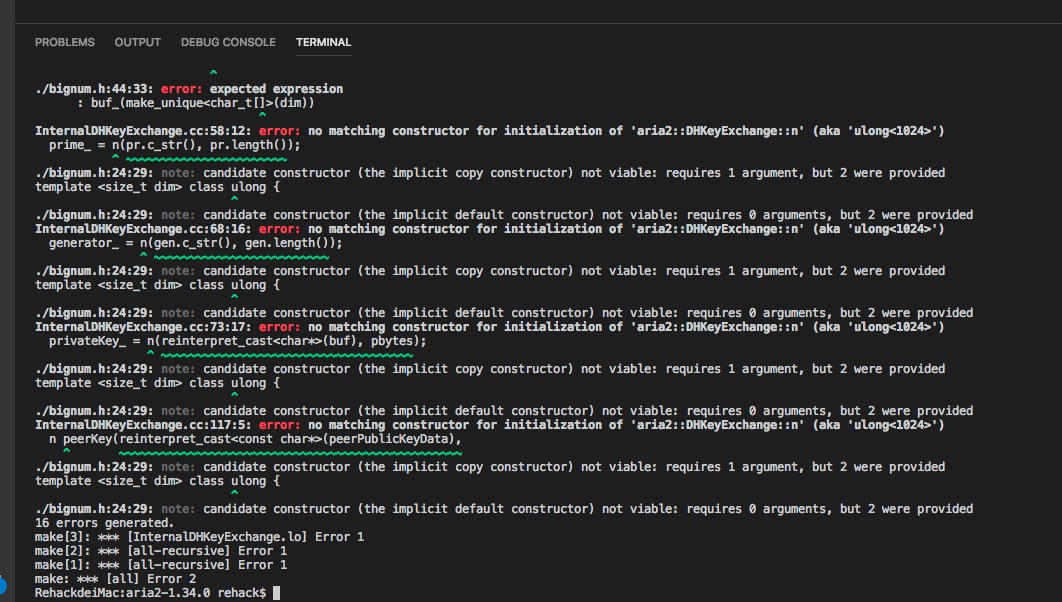Screen dimensions: 1062x602
Task: Select the DEBUG CONSOLE tab
Action: click(229, 42)
